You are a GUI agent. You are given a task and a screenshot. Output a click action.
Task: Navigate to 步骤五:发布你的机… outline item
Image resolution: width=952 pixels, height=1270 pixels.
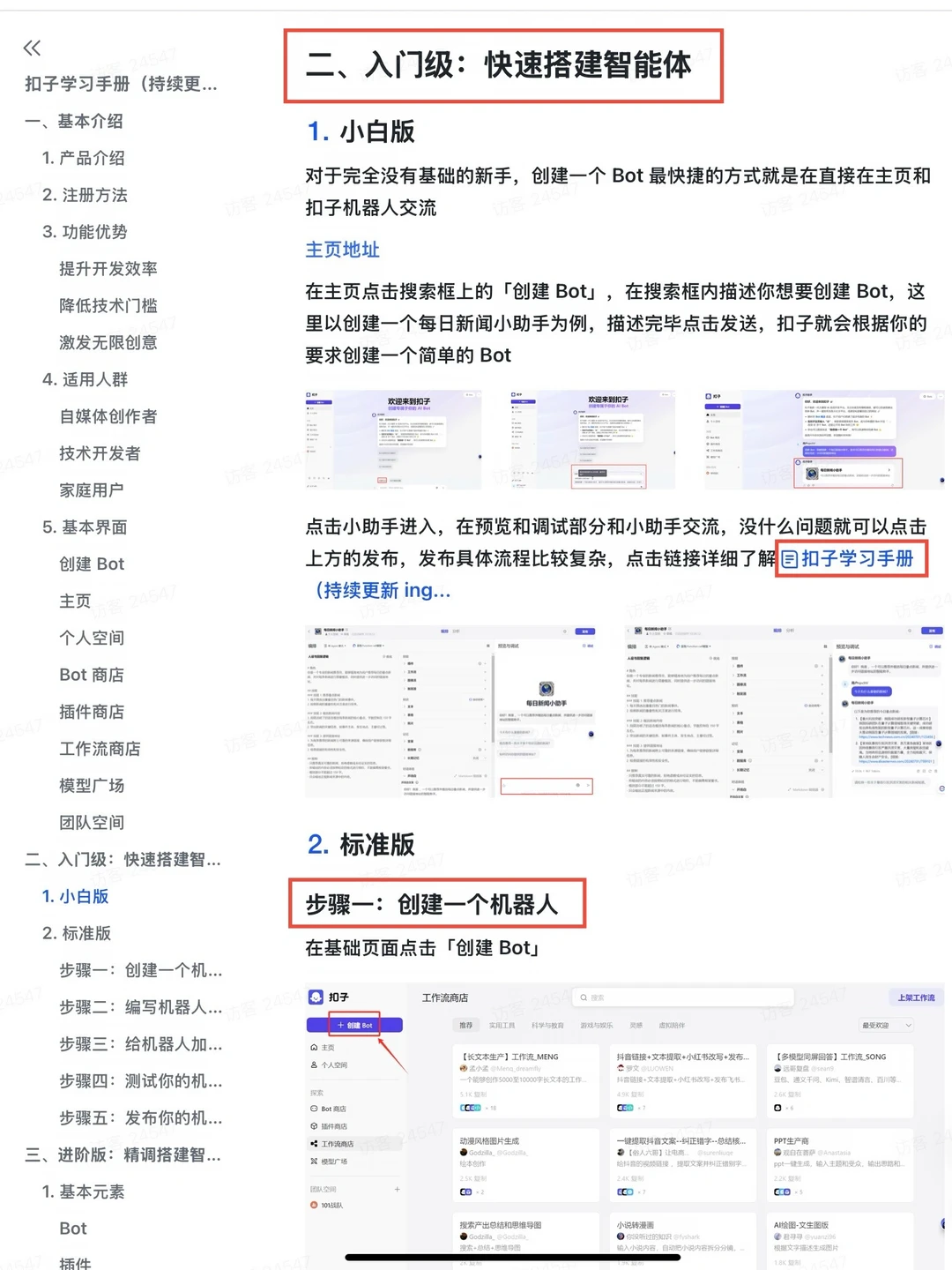(x=140, y=1118)
